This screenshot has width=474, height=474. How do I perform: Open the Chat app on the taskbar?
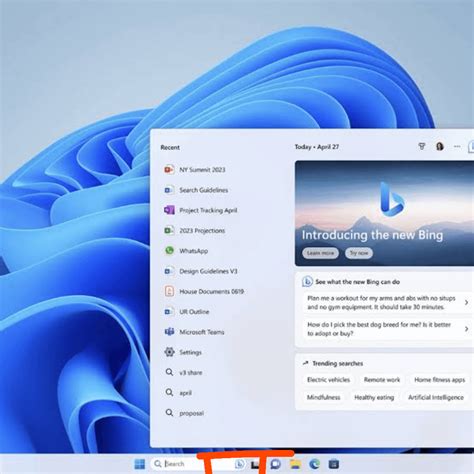[x=275, y=464]
